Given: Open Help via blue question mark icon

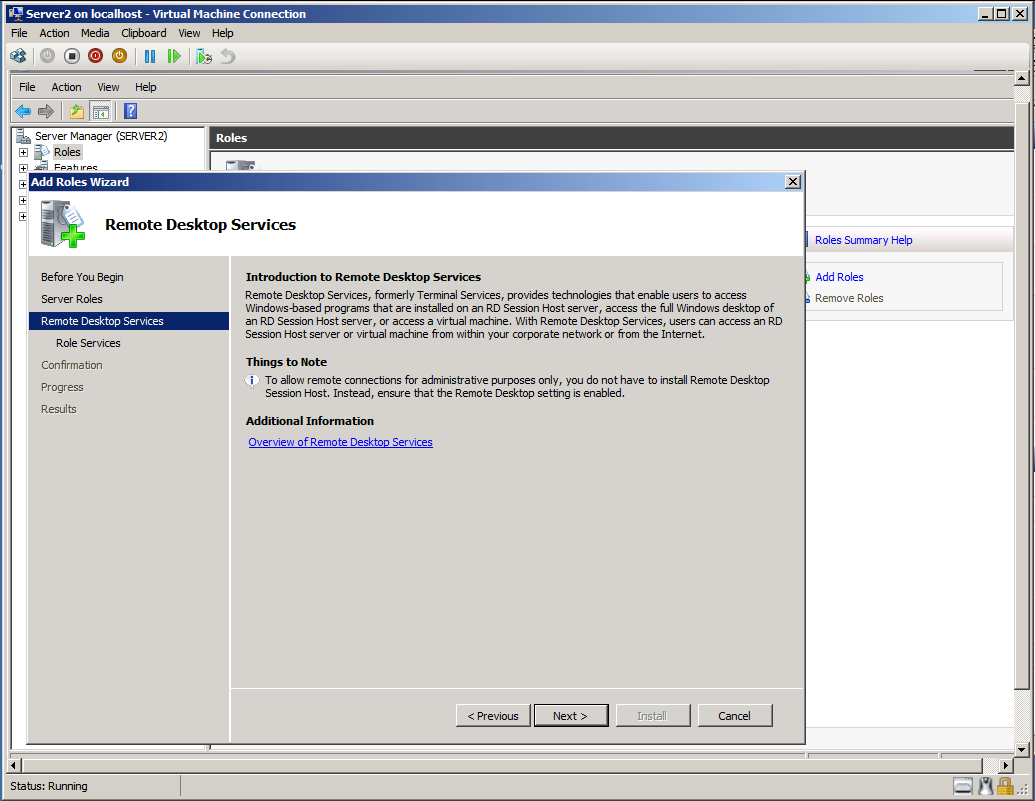Looking at the screenshot, I should tap(131, 112).
